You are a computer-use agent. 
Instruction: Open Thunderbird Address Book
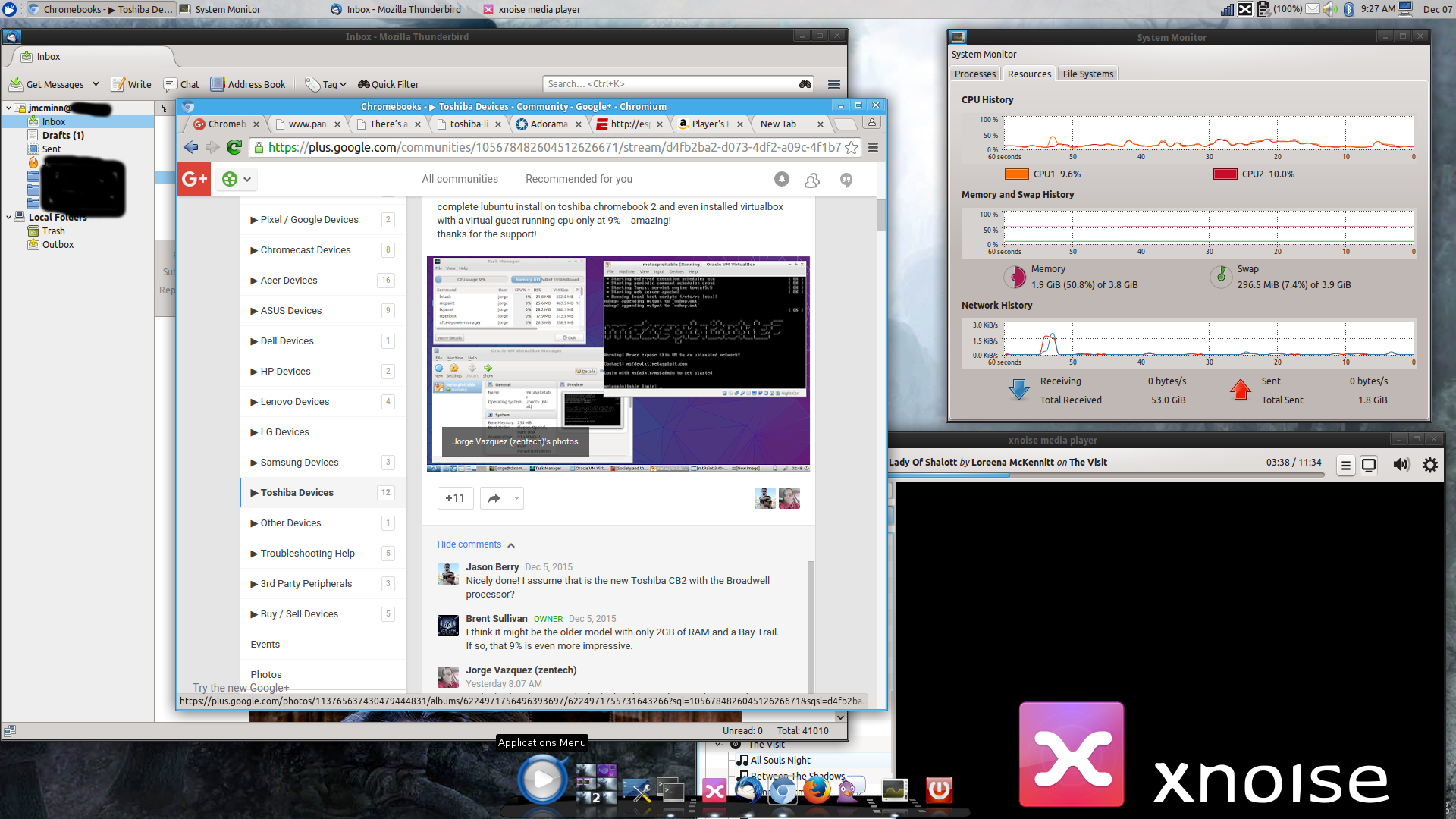tap(248, 84)
